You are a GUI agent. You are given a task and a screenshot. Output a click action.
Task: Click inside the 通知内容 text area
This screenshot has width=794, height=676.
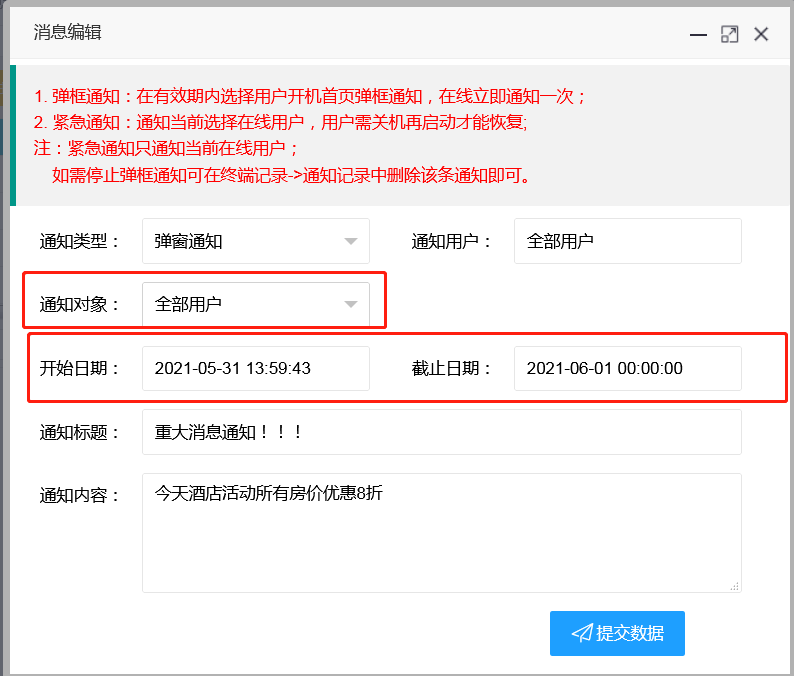point(441,532)
